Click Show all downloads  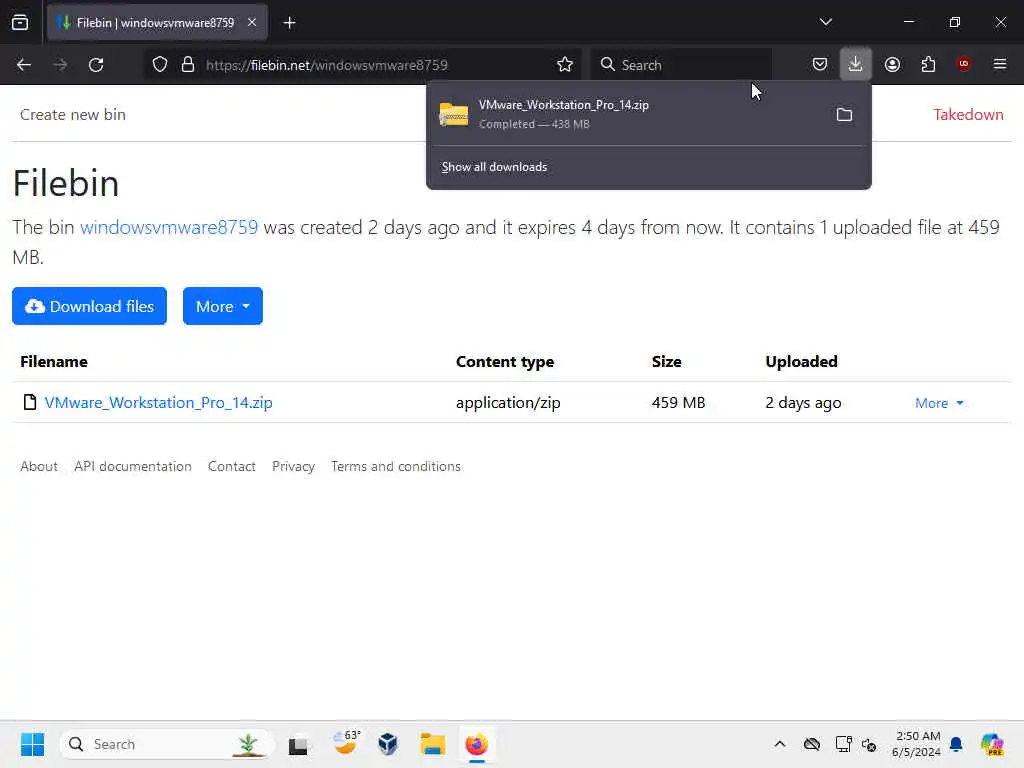click(494, 167)
